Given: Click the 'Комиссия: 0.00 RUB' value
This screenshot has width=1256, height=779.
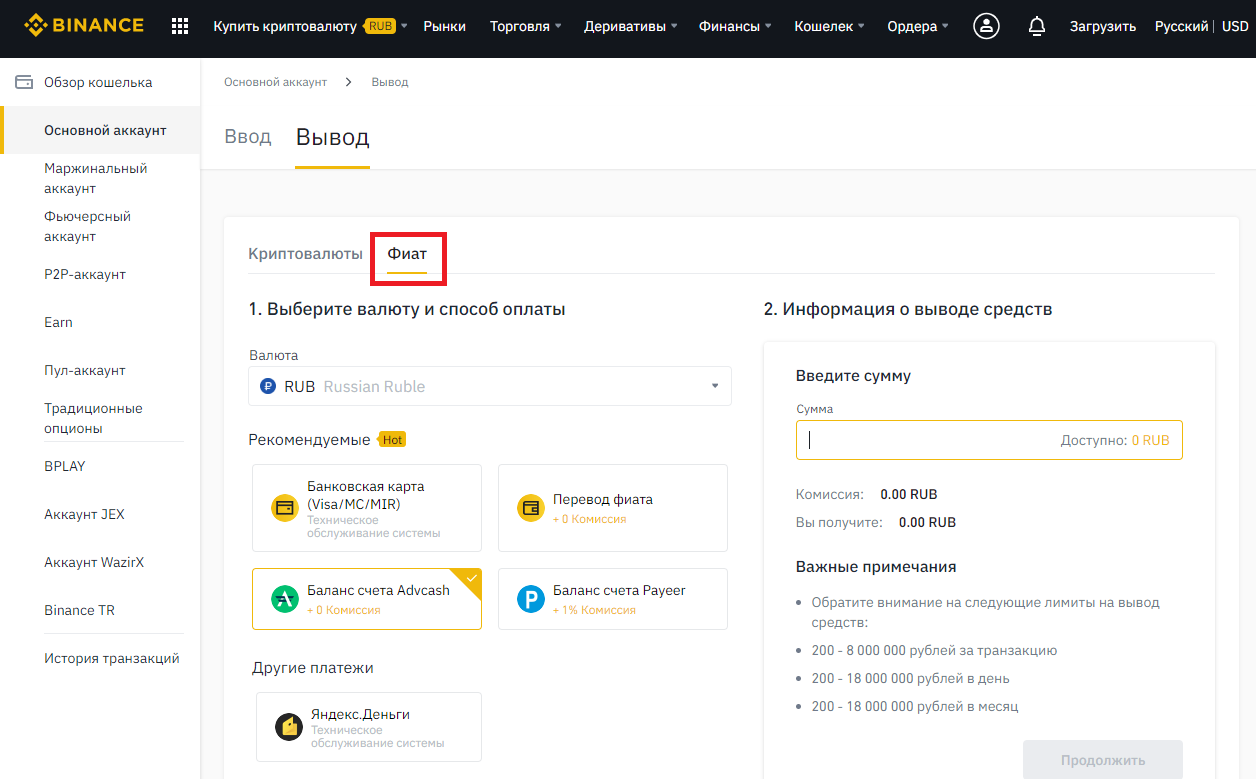Looking at the screenshot, I should click(x=909, y=494).
